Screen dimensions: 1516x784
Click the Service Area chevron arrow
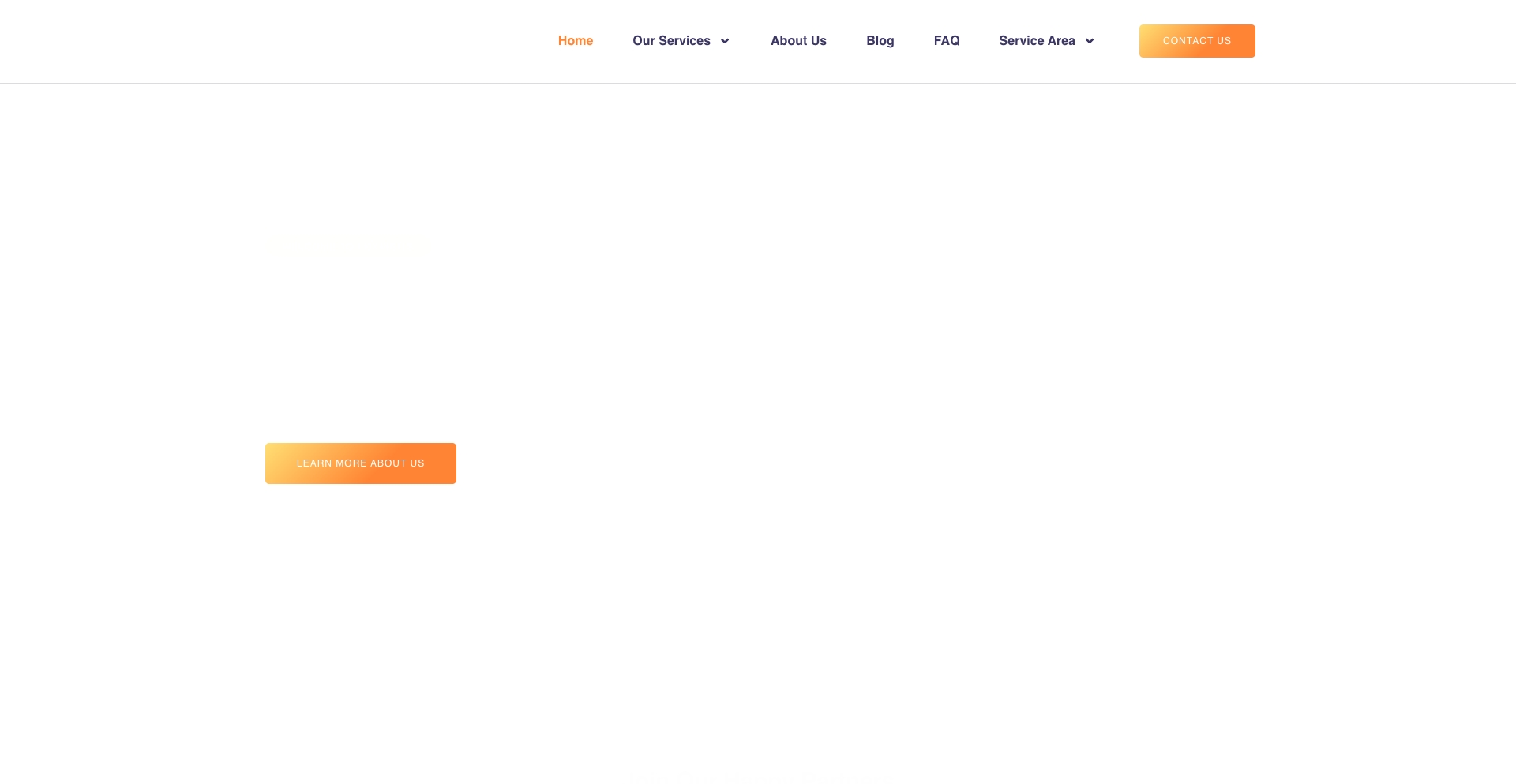1090,40
